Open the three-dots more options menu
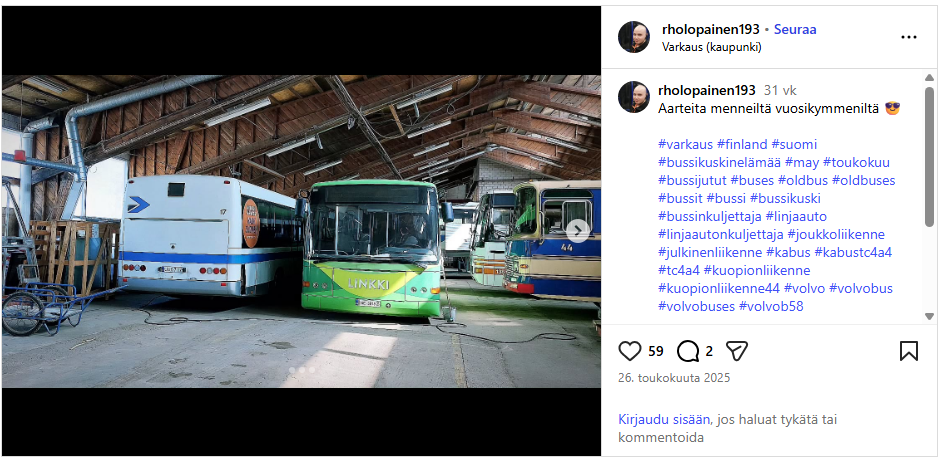Image resolution: width=948 pixels, height=465 pixels. click(908, 37)
